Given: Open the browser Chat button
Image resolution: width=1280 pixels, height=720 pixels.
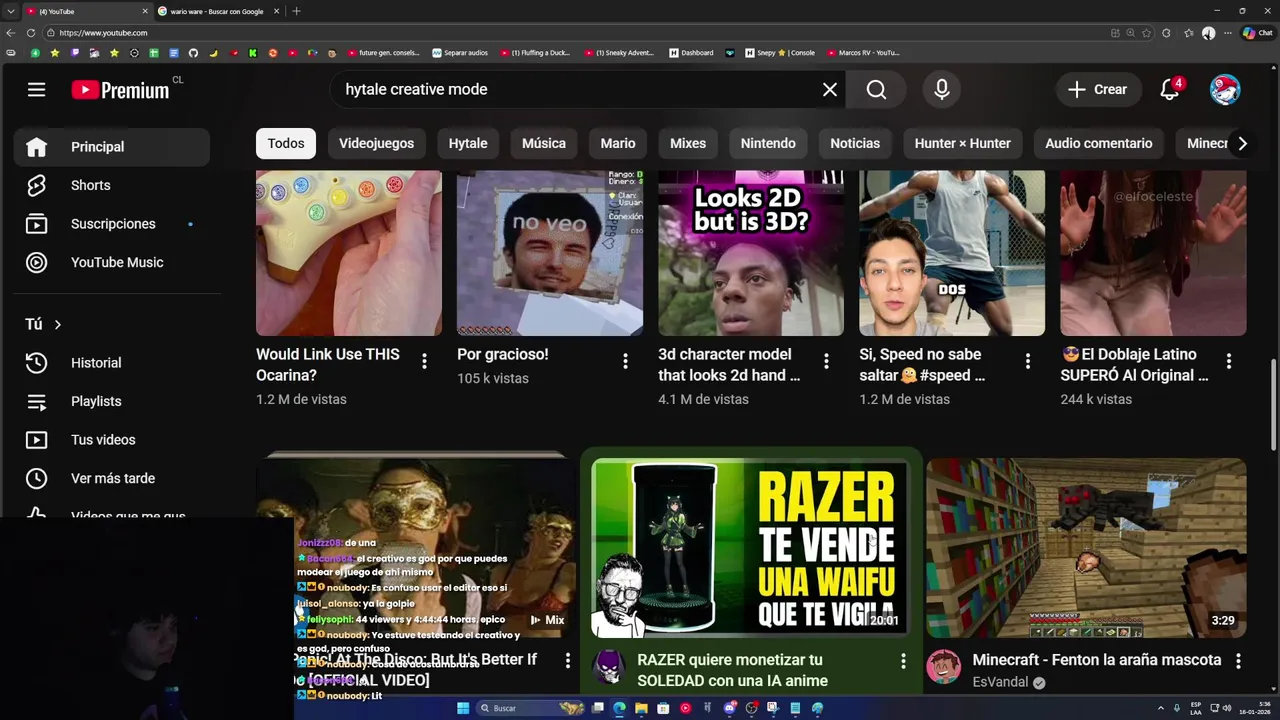Looking at the screenshot, I should pyautogui.click(x=1257, y=33).
